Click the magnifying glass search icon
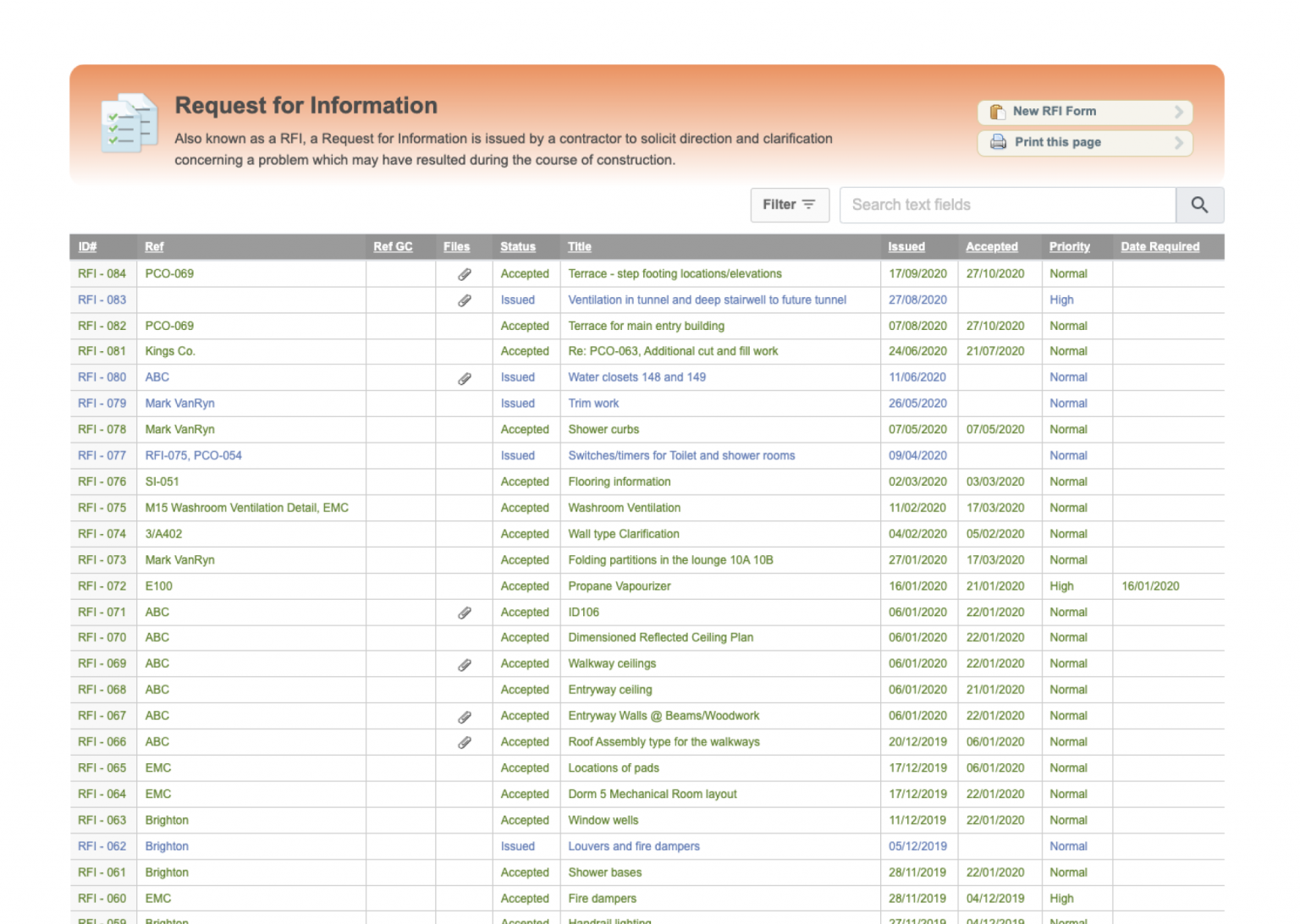The height and width of the screenshot is (924, 1300). click(x=1199, y=205)
